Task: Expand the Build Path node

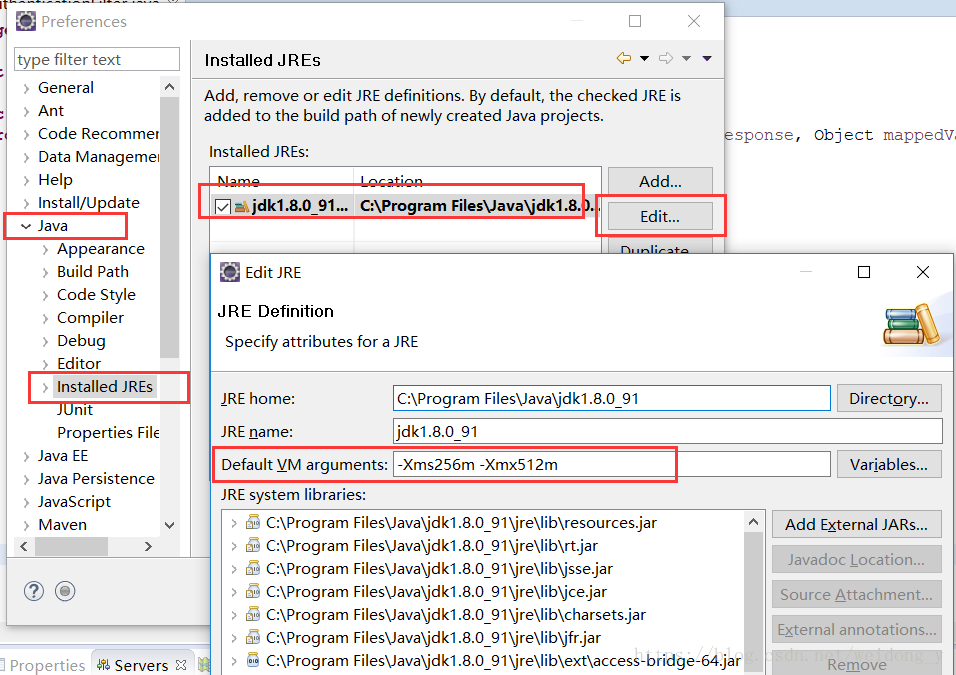Action: coord(45,273)
